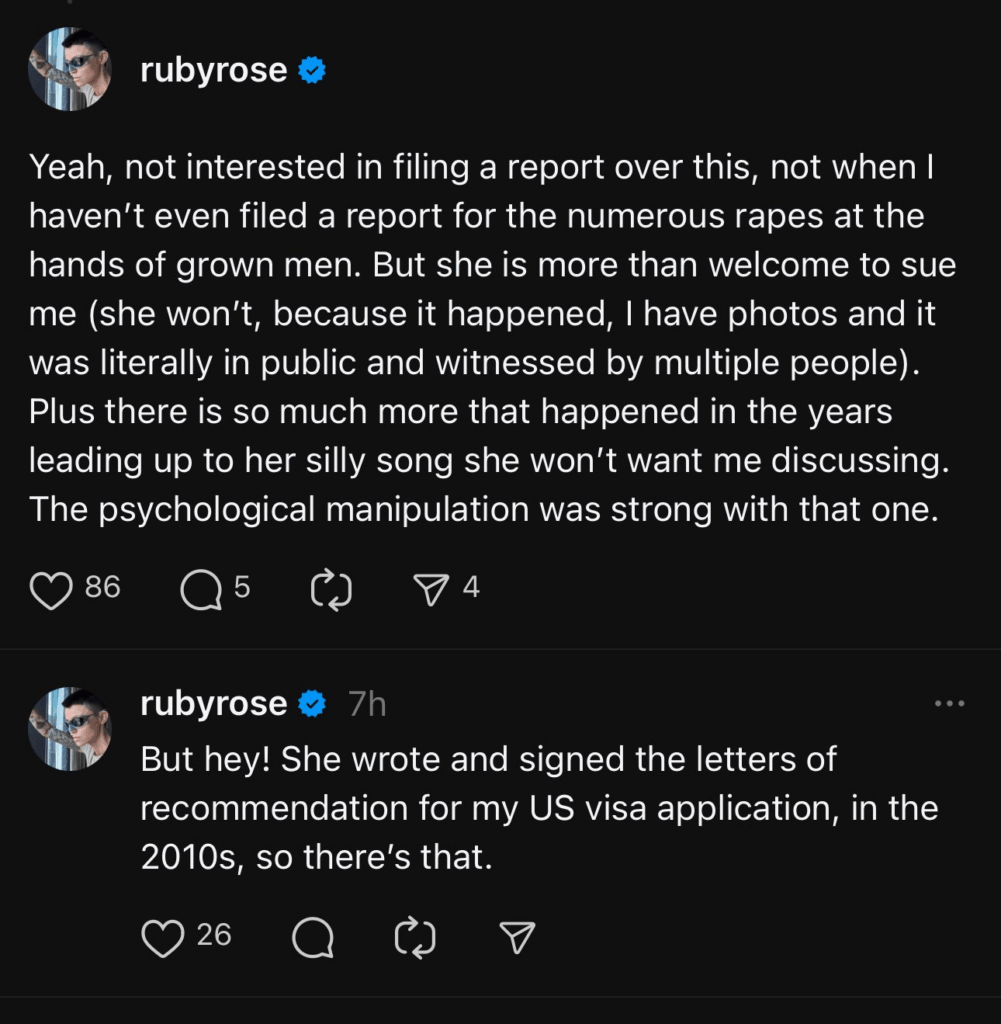
Task: Open rubyrose's profile from the first post
Action: tap(213, 68)
